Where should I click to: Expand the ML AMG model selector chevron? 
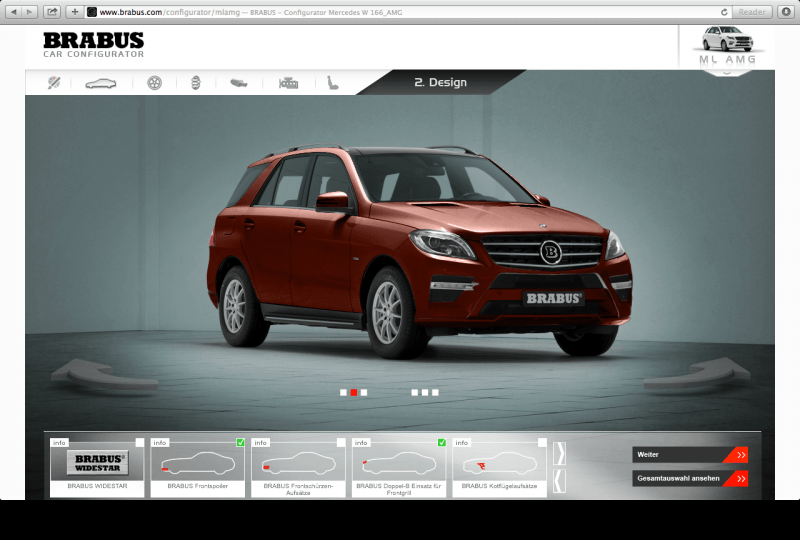click(x=727, y=73)
